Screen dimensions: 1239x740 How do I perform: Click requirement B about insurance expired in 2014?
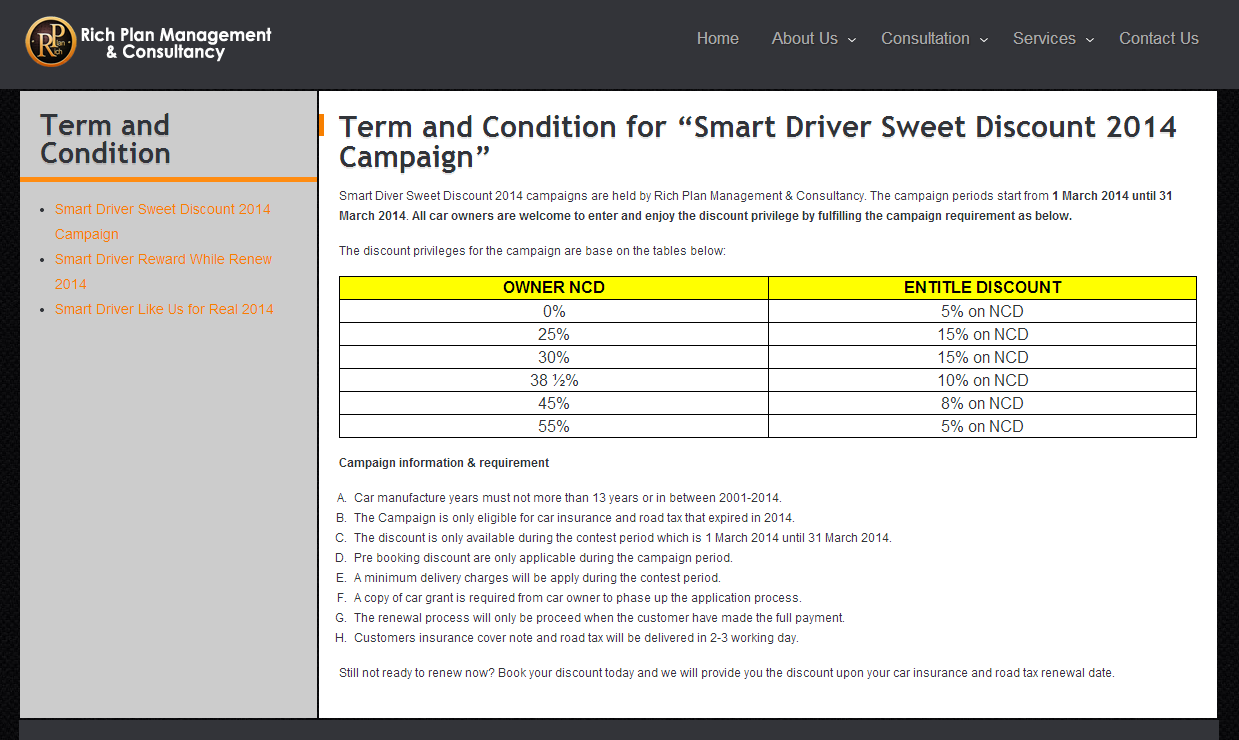pos(574,518)
